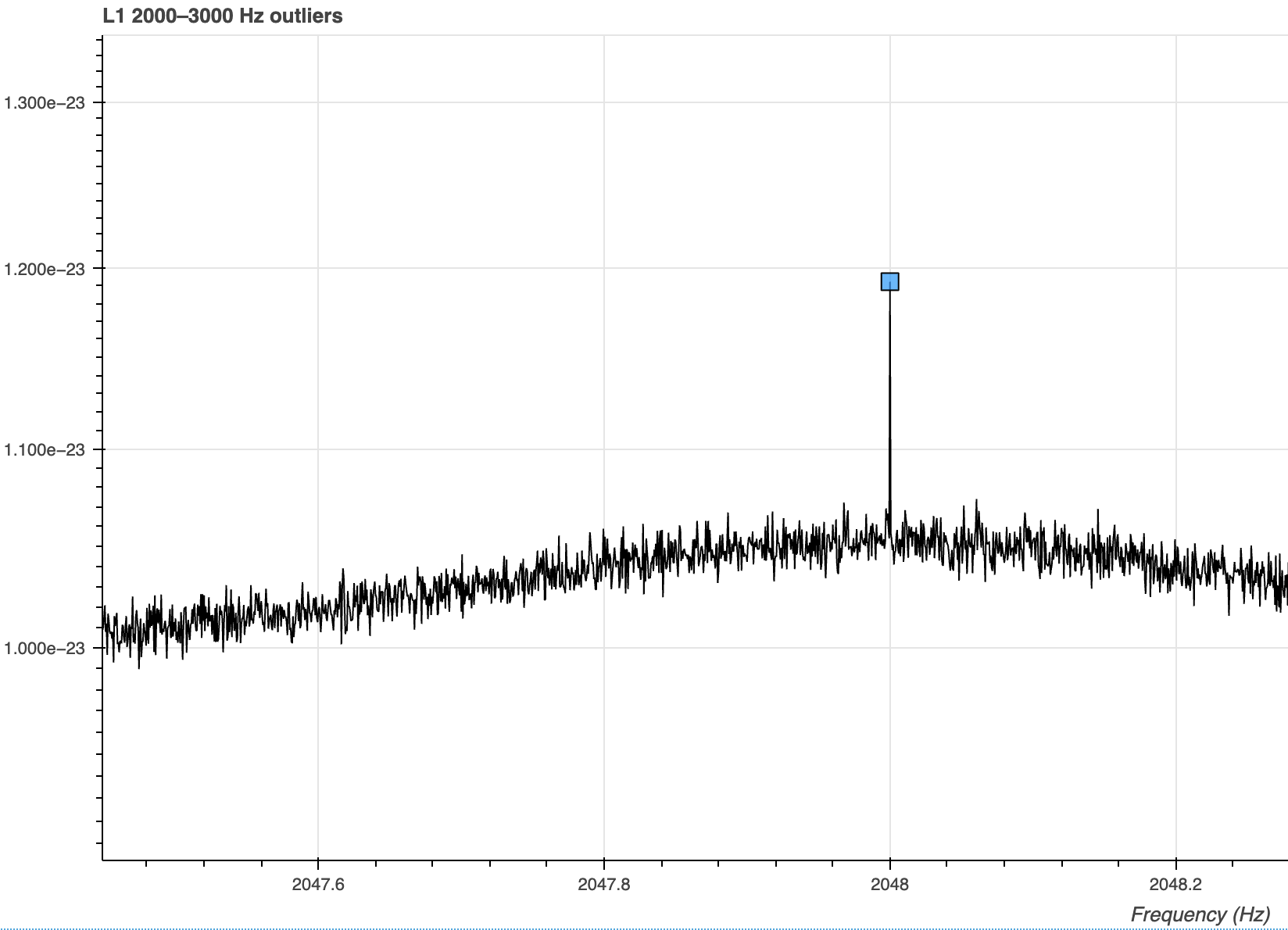Click the 2048.2 x-axis tick label
This screenshot has width=1288, height=930.
[x=1175, y=884]
